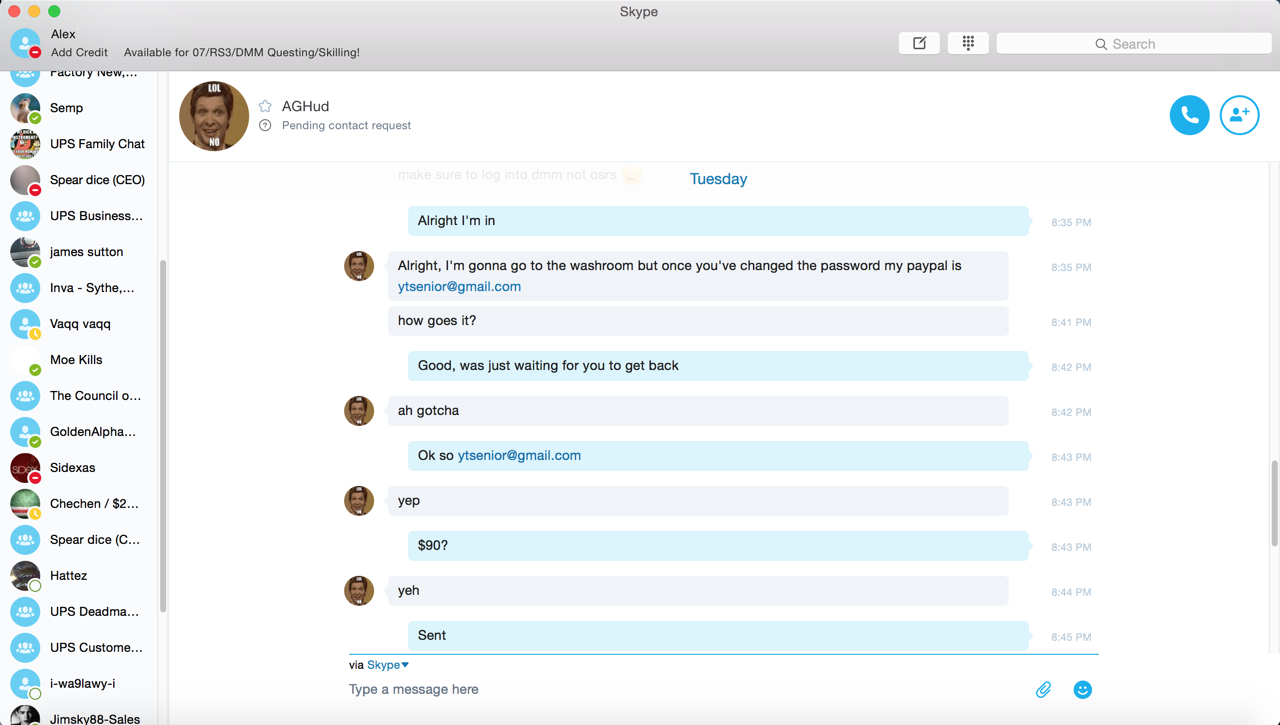Select Chechen / $2... contact
This screenshot has height=725, width=1280.
80,504
